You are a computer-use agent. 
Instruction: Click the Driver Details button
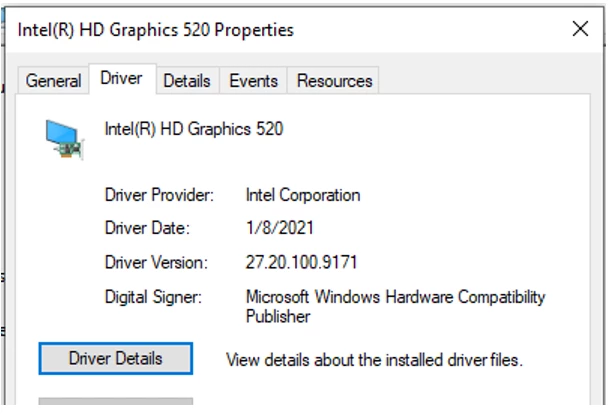(x=116, y=358)
